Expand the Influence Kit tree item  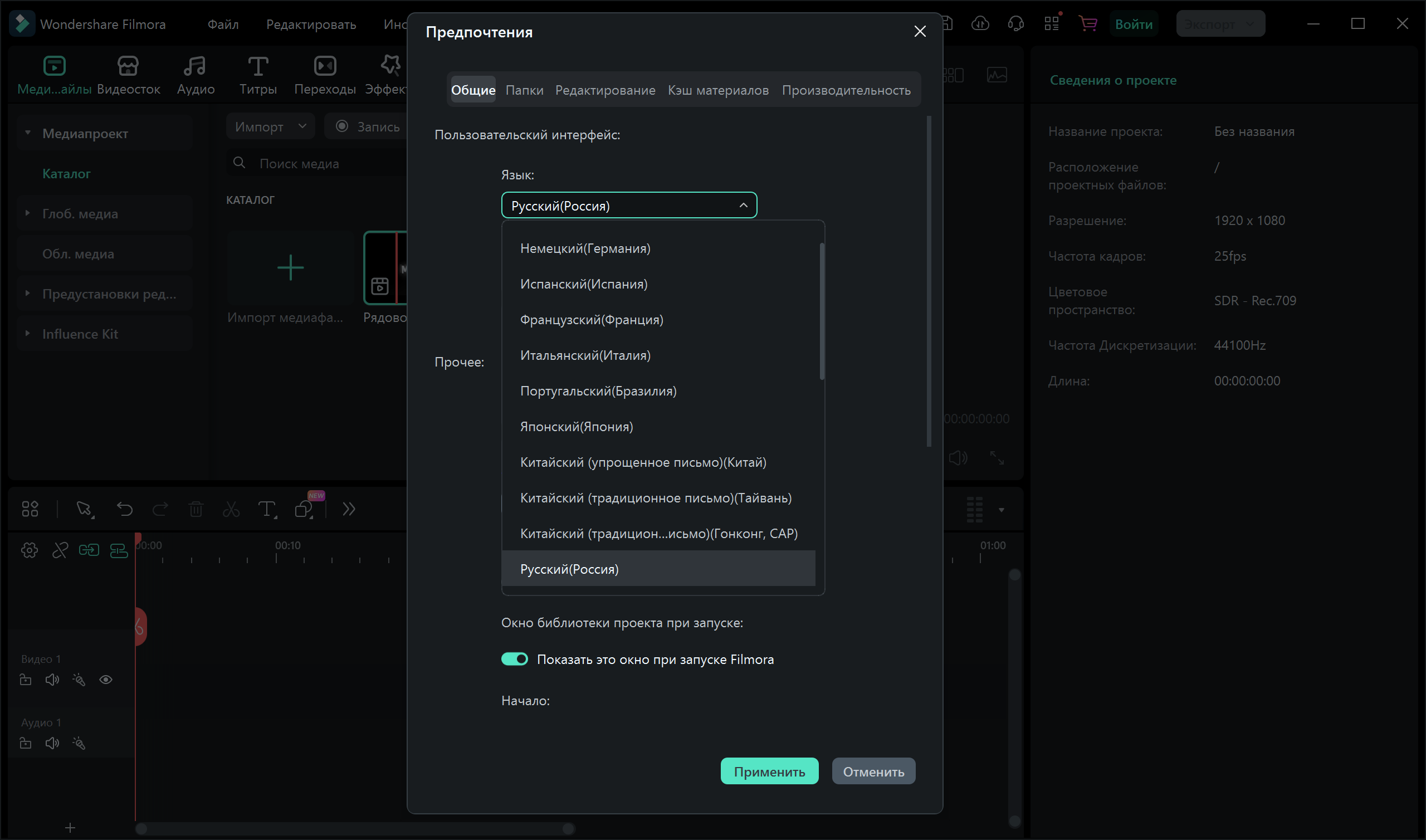(x=27, y=334)
